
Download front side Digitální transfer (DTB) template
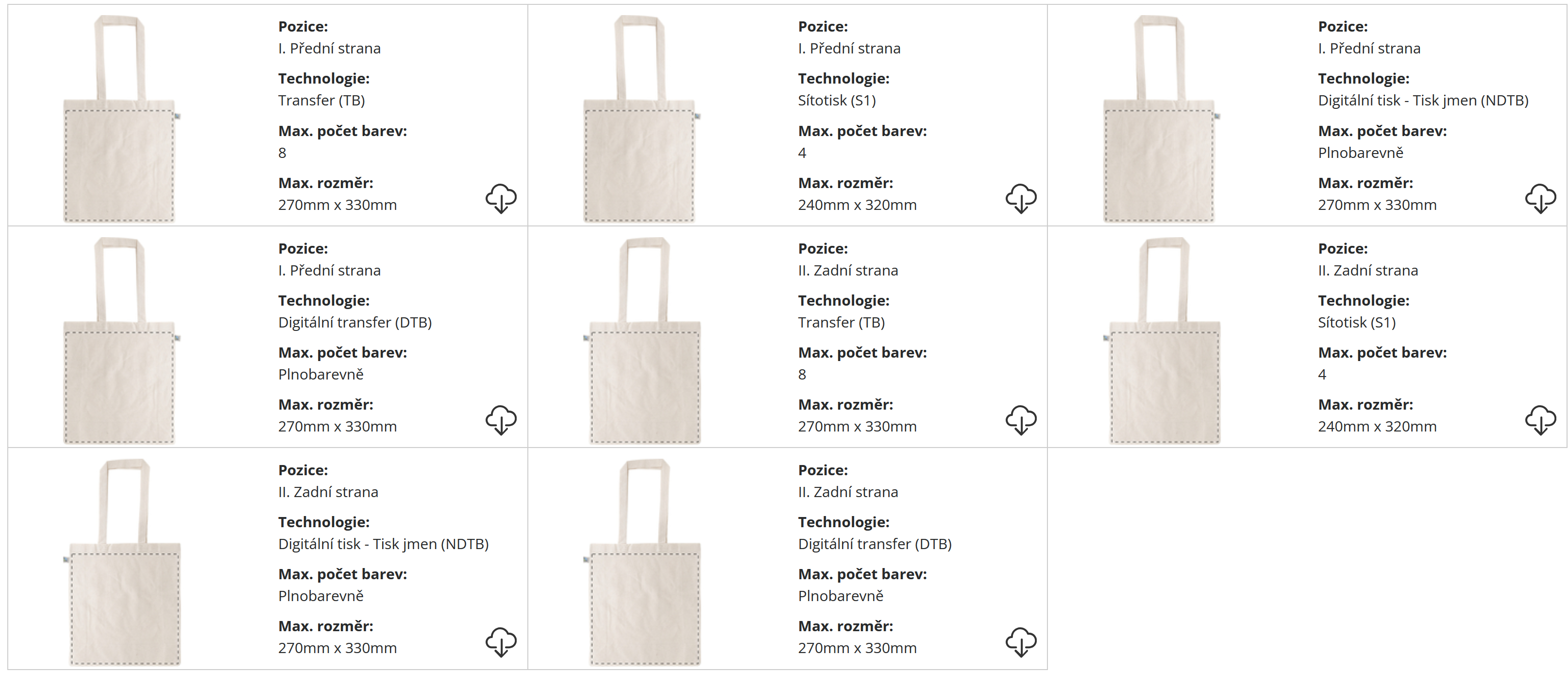500,420
